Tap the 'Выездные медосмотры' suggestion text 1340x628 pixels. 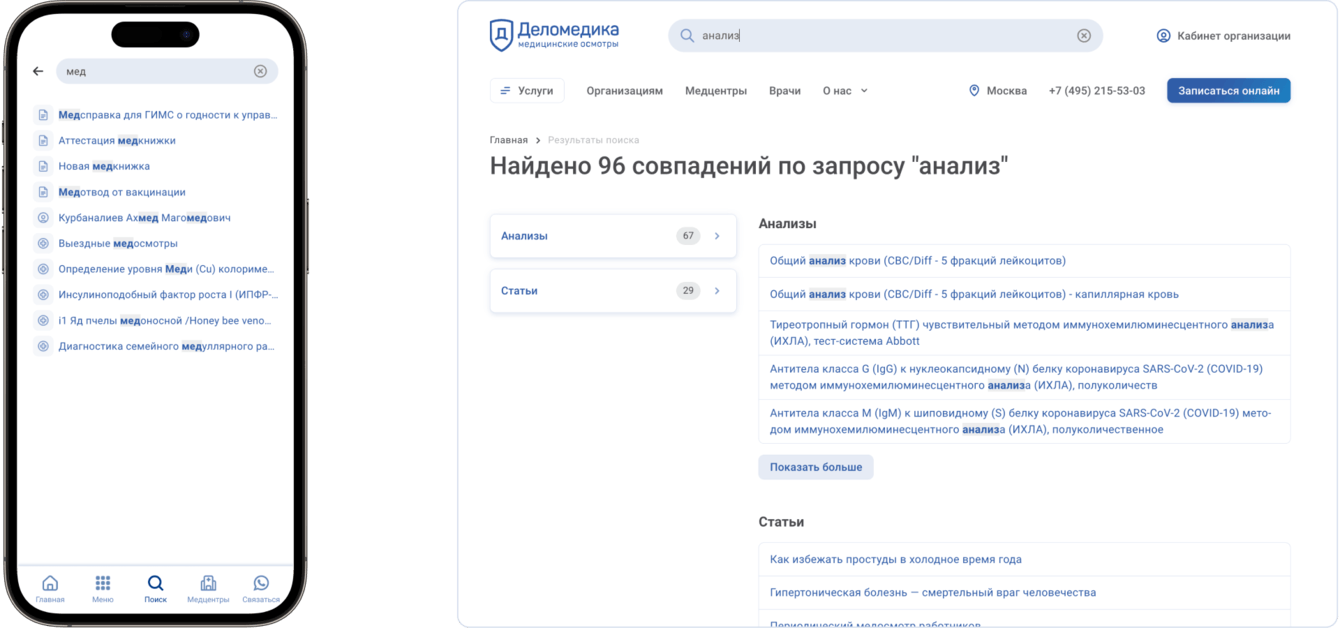pyautogui.click(x=118, y=243)
